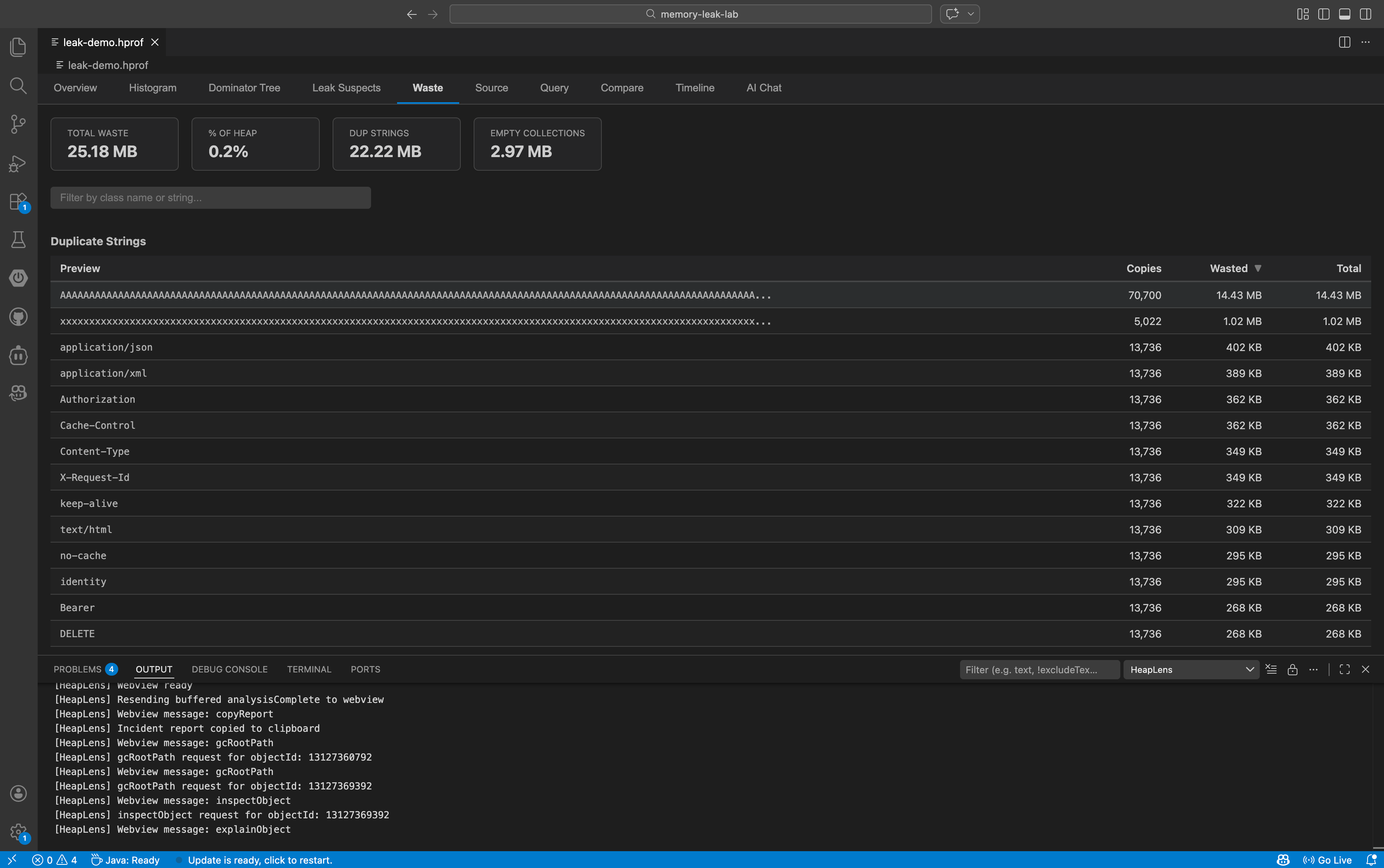The height and width of the screenshot is (868, 1384).
Task: Open the Explorer files icon in the activity bar
Action: pyautogui.click(x=18, y=47)
